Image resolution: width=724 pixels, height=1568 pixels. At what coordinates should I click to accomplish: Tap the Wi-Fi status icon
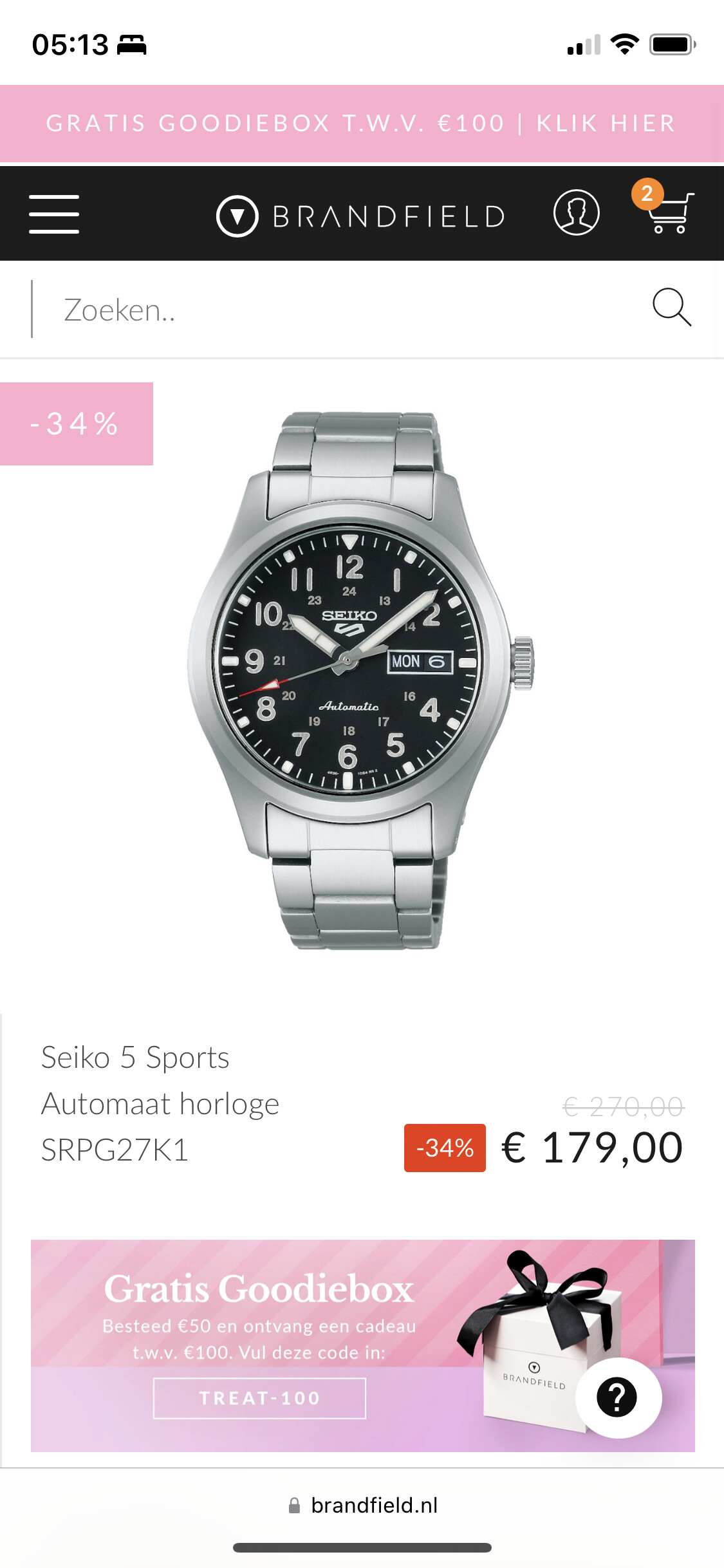624,44
